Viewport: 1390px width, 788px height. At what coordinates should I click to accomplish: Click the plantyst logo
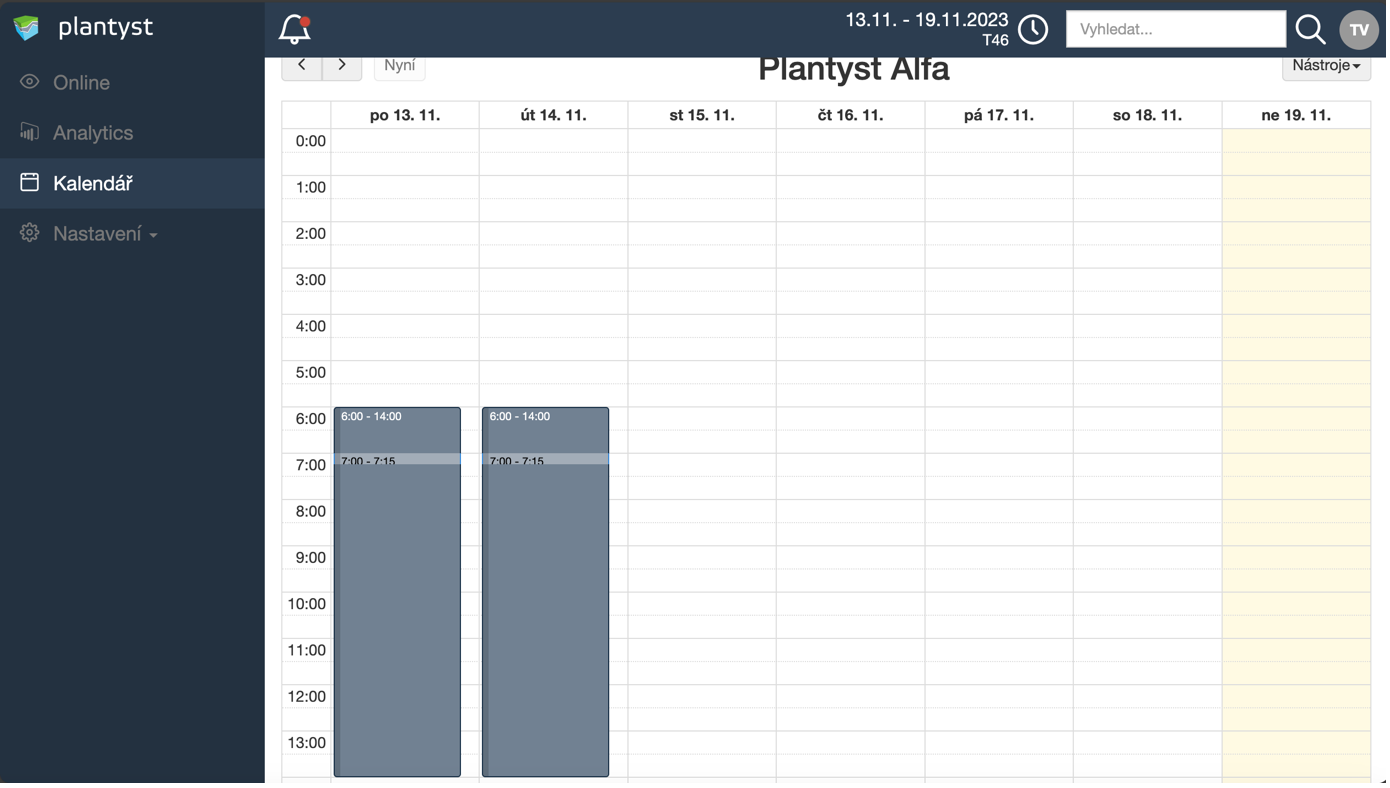[83, 27]
